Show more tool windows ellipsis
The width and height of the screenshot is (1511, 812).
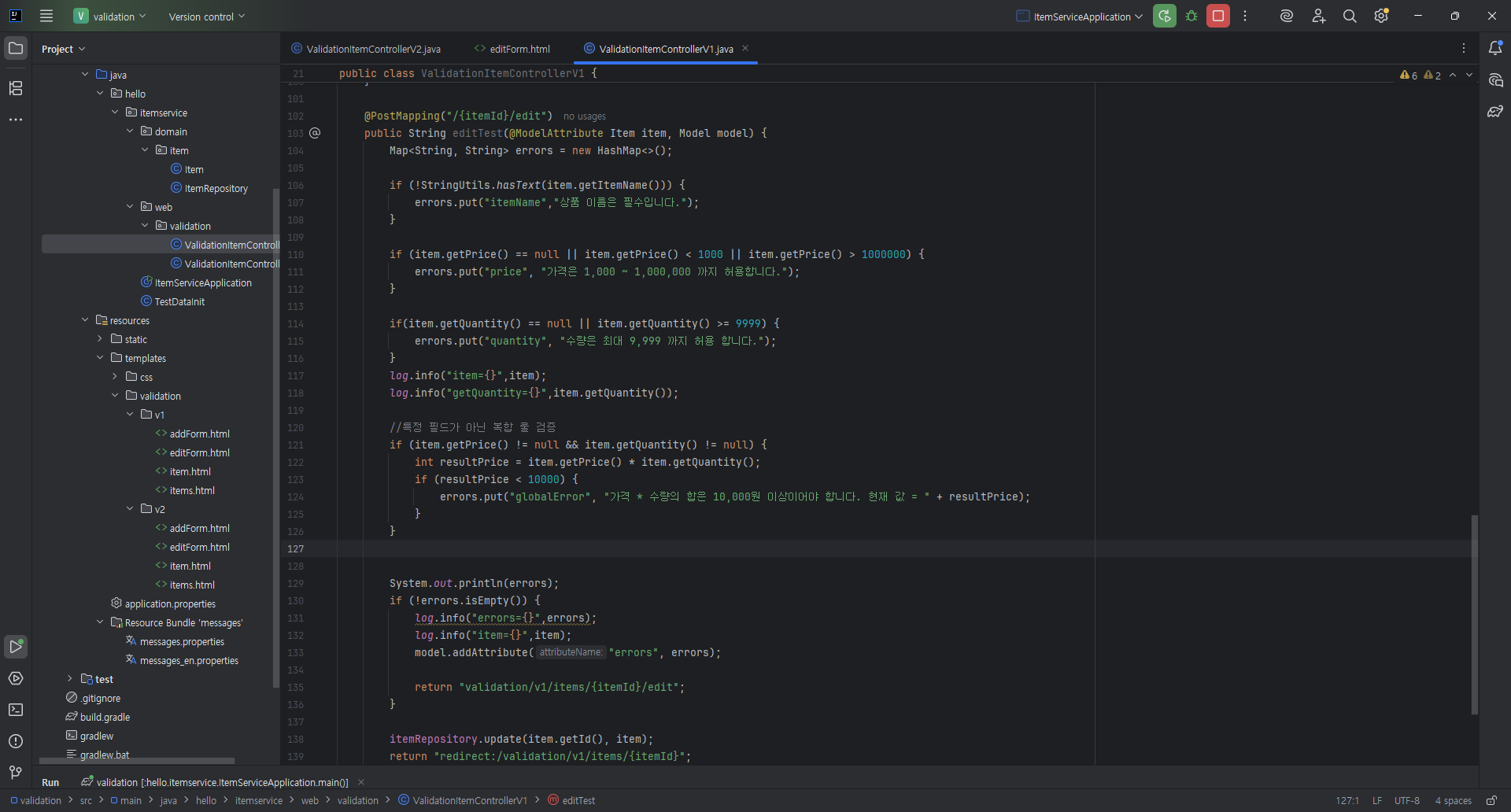click(x=16, y=120)
